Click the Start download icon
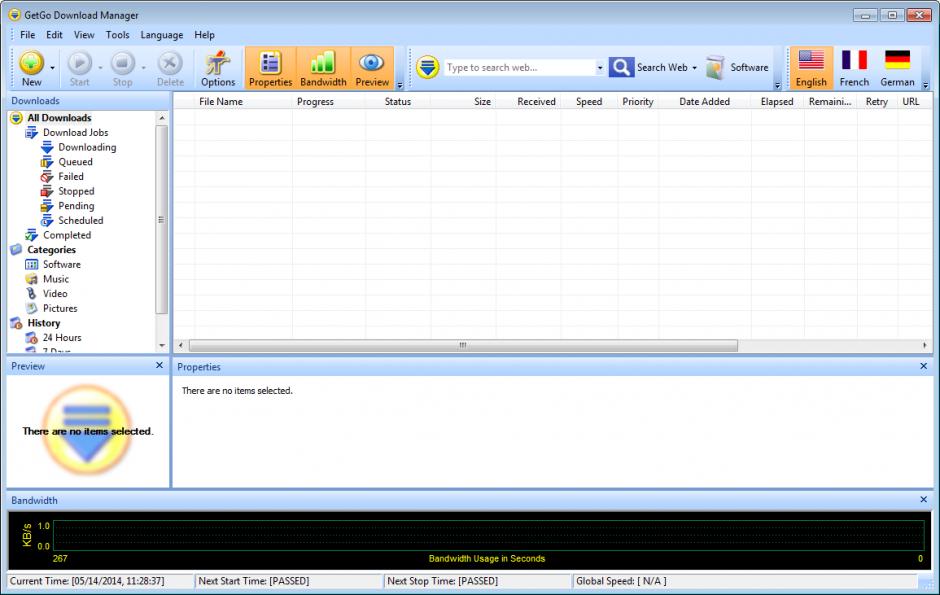The height and width of the screenshot is (595, 940). (x=79, y=63)
